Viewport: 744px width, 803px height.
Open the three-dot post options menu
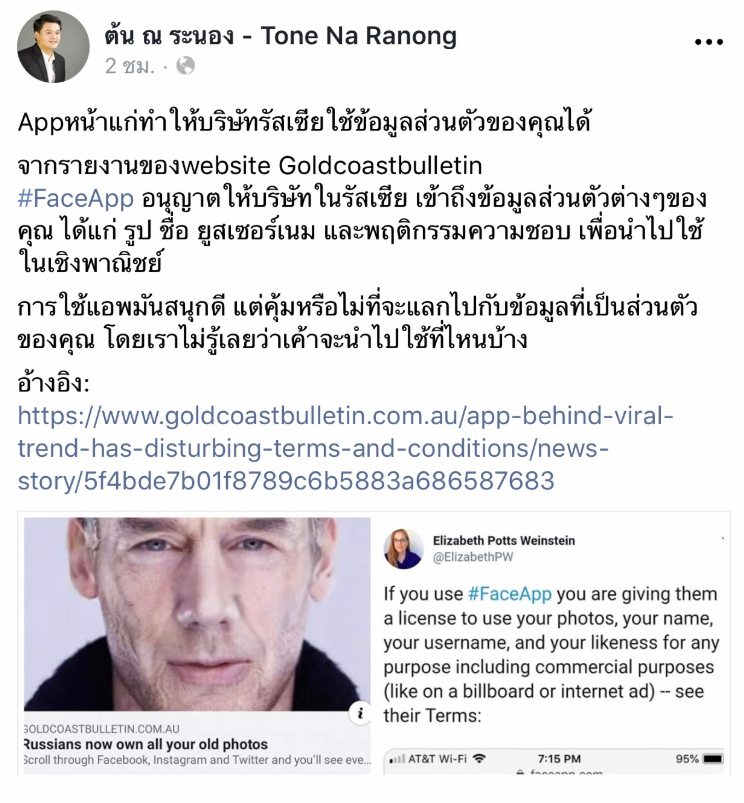[709, 43]
